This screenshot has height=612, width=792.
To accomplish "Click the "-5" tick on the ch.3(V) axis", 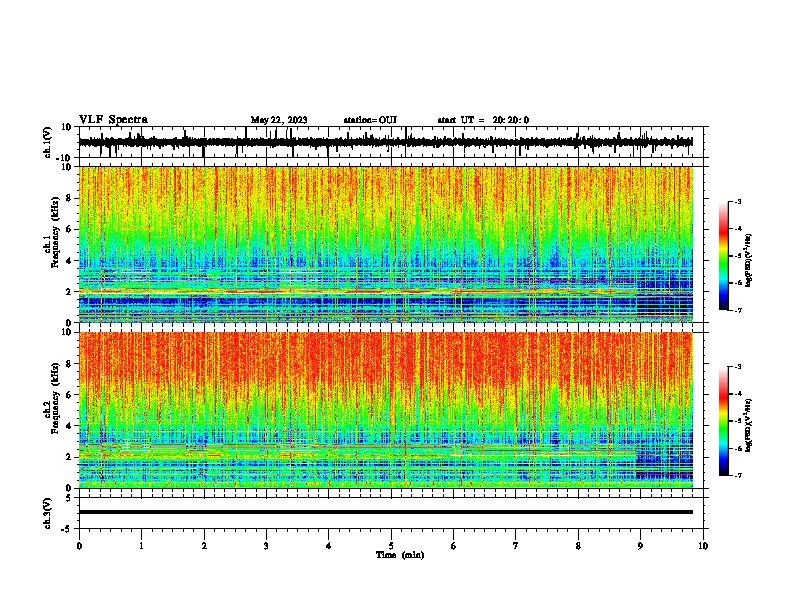I will pos(68,529).
